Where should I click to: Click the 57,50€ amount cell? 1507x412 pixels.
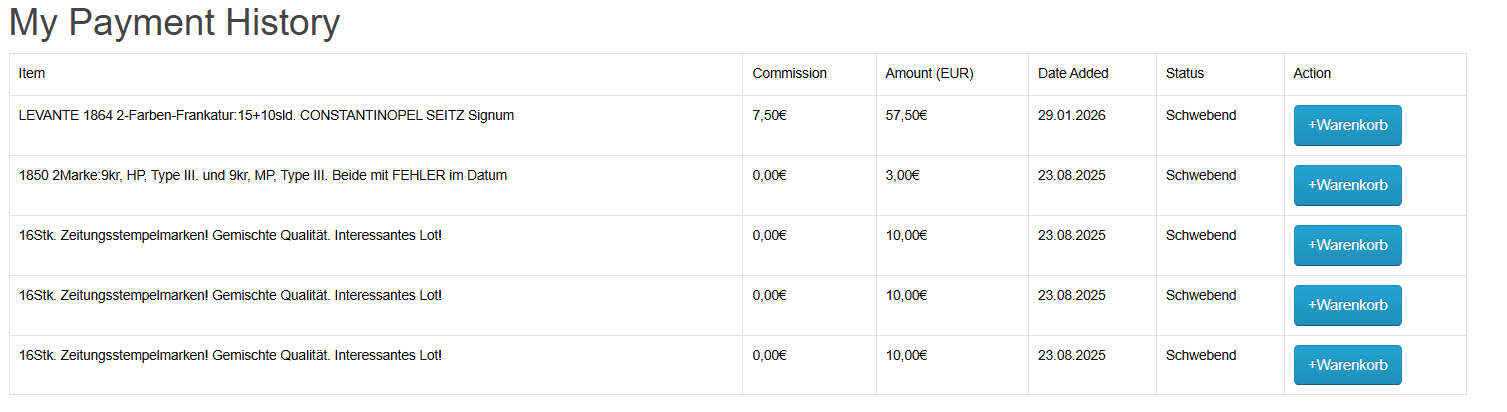[906, 115]
